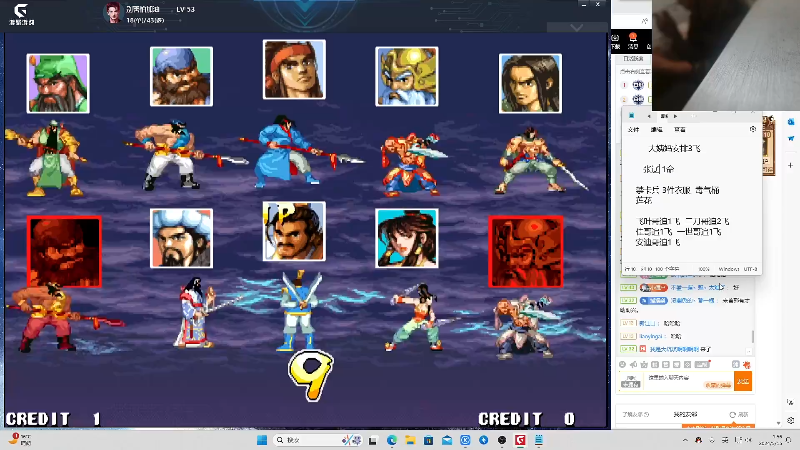Open Notepad 编辑 menu
This screenshot has width=800, height=450.
(x=657, y=130)
